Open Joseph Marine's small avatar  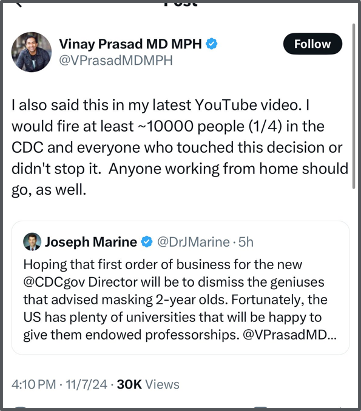(x=32, y=242)
